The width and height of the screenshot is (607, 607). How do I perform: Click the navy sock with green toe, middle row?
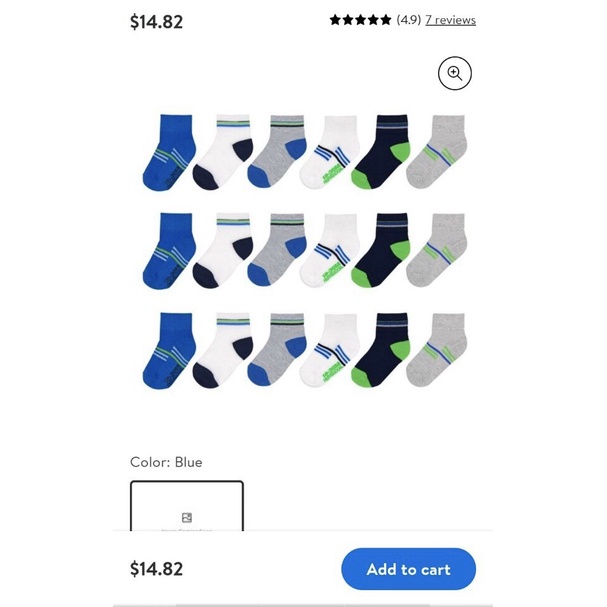click(381, 250)
